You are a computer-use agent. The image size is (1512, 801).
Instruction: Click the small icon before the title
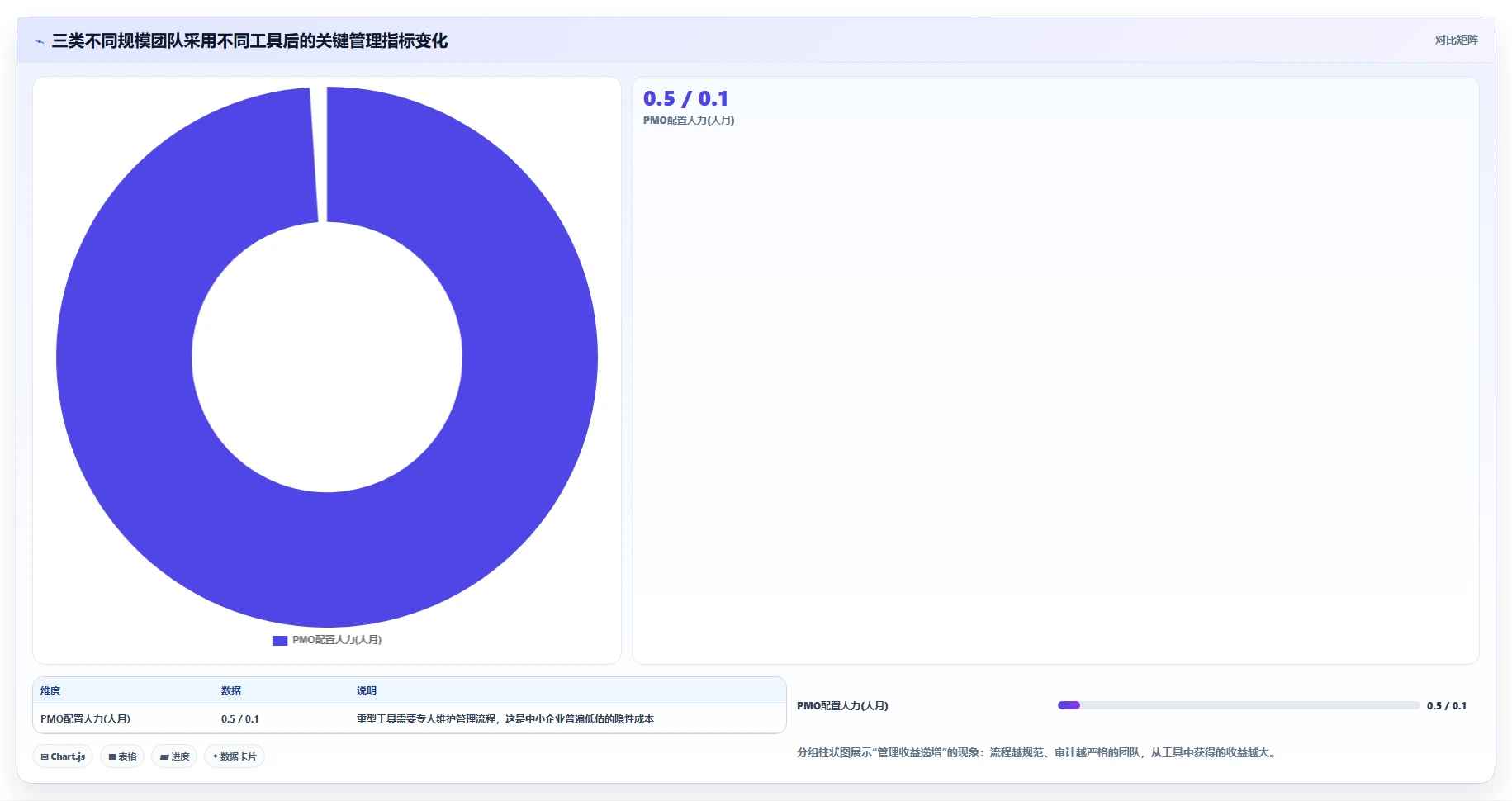click(39, 41)
